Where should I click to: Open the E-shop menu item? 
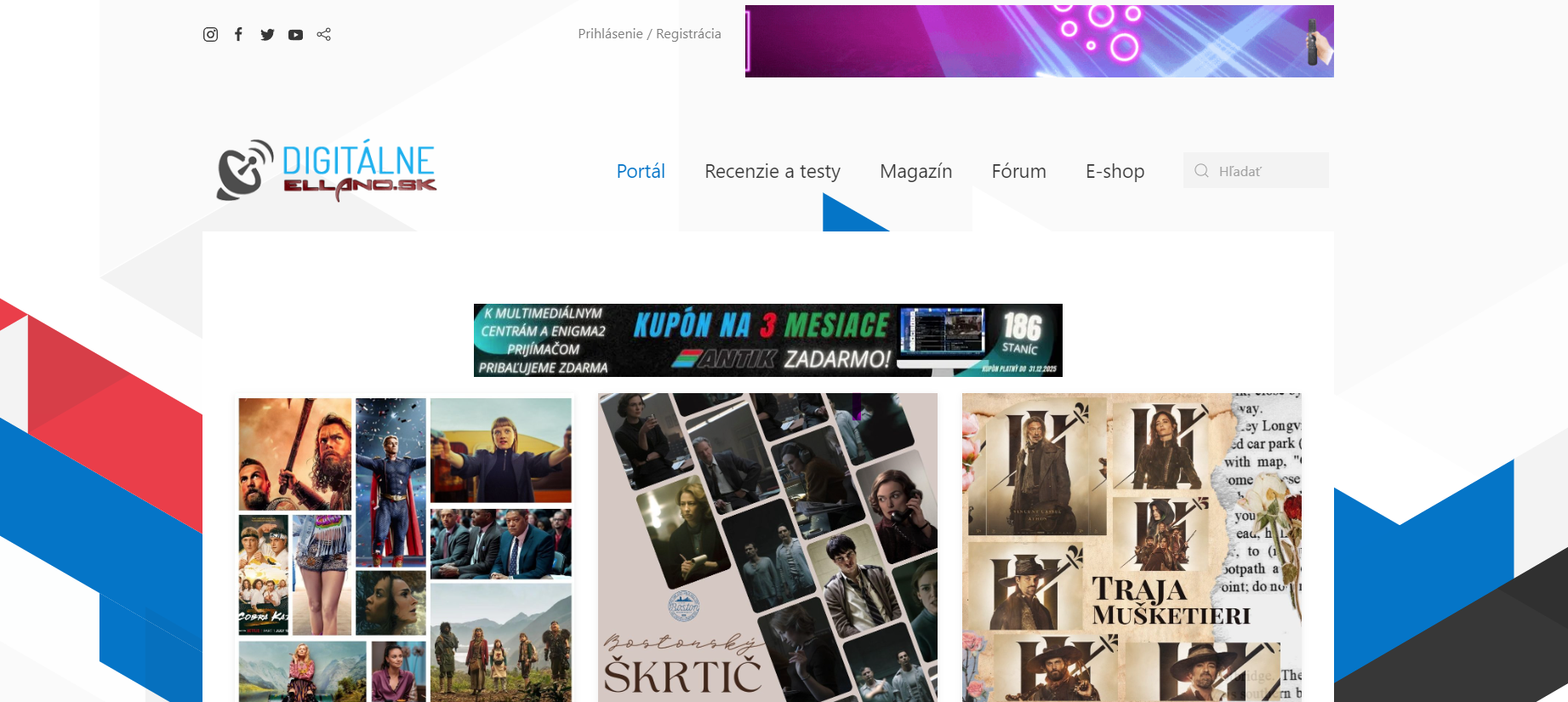point(1115,172)
